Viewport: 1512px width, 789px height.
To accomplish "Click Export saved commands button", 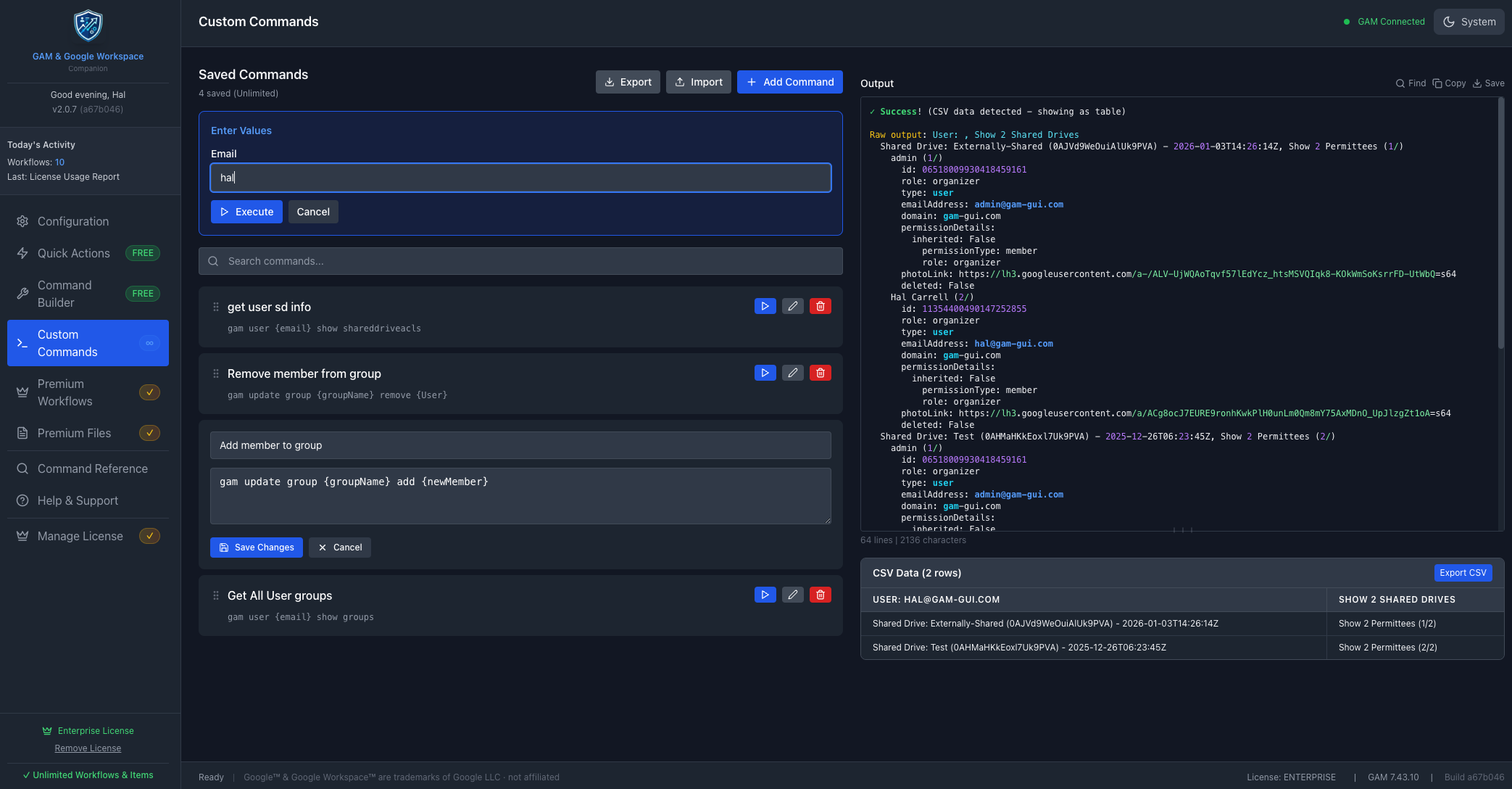I will [628, 82].
